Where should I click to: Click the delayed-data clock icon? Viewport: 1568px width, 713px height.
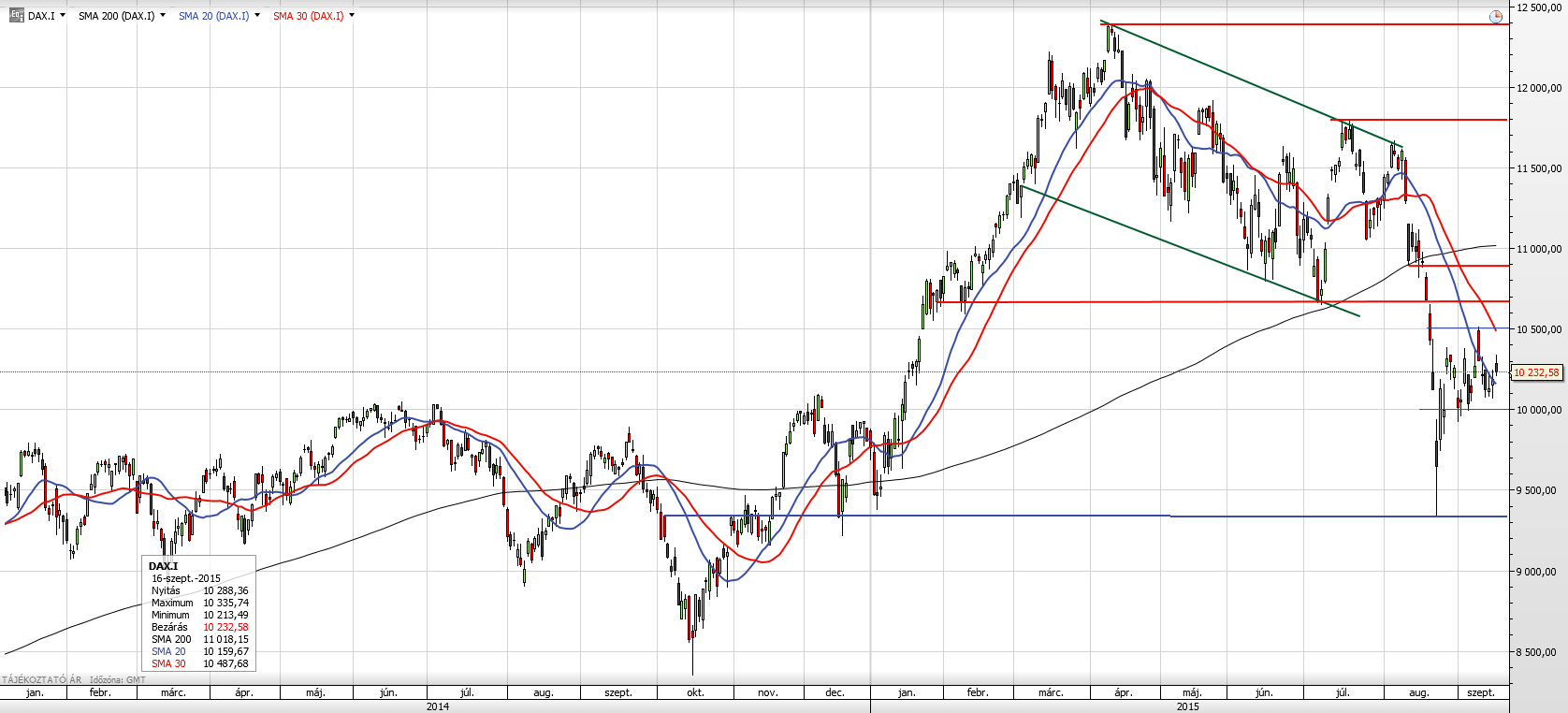tap(1496, 17)
